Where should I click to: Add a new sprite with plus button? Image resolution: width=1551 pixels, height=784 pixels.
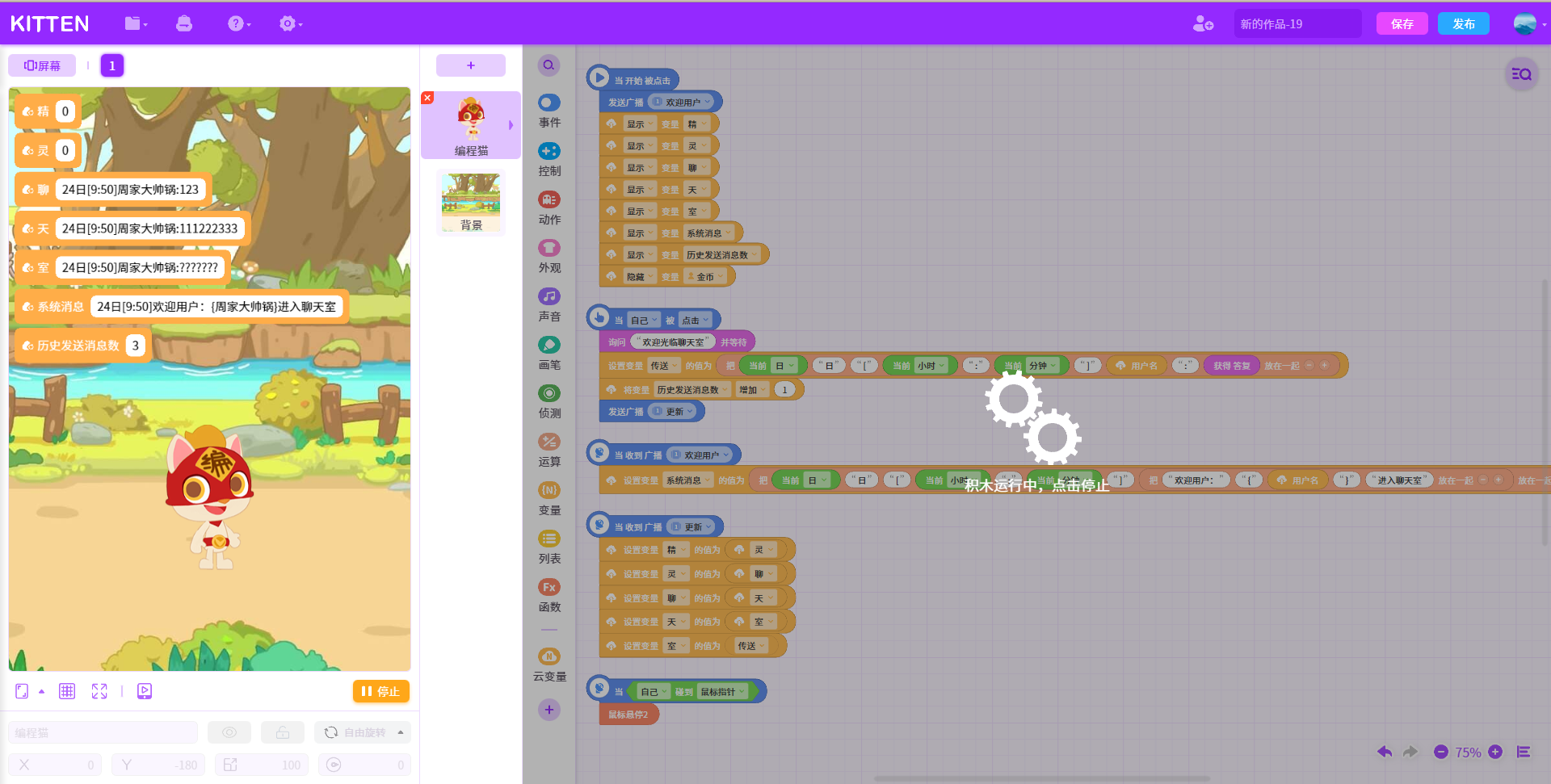[x=471, y=65]
